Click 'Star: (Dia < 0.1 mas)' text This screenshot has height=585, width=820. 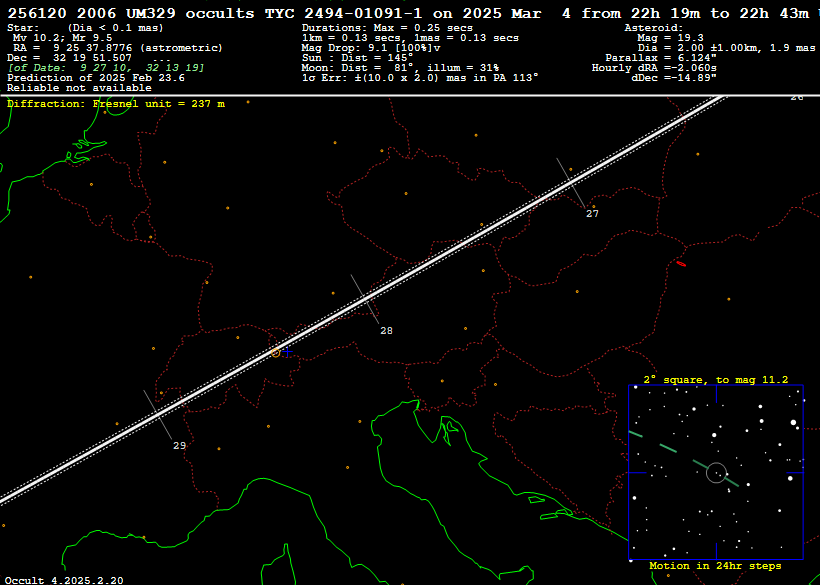[85, 28]
